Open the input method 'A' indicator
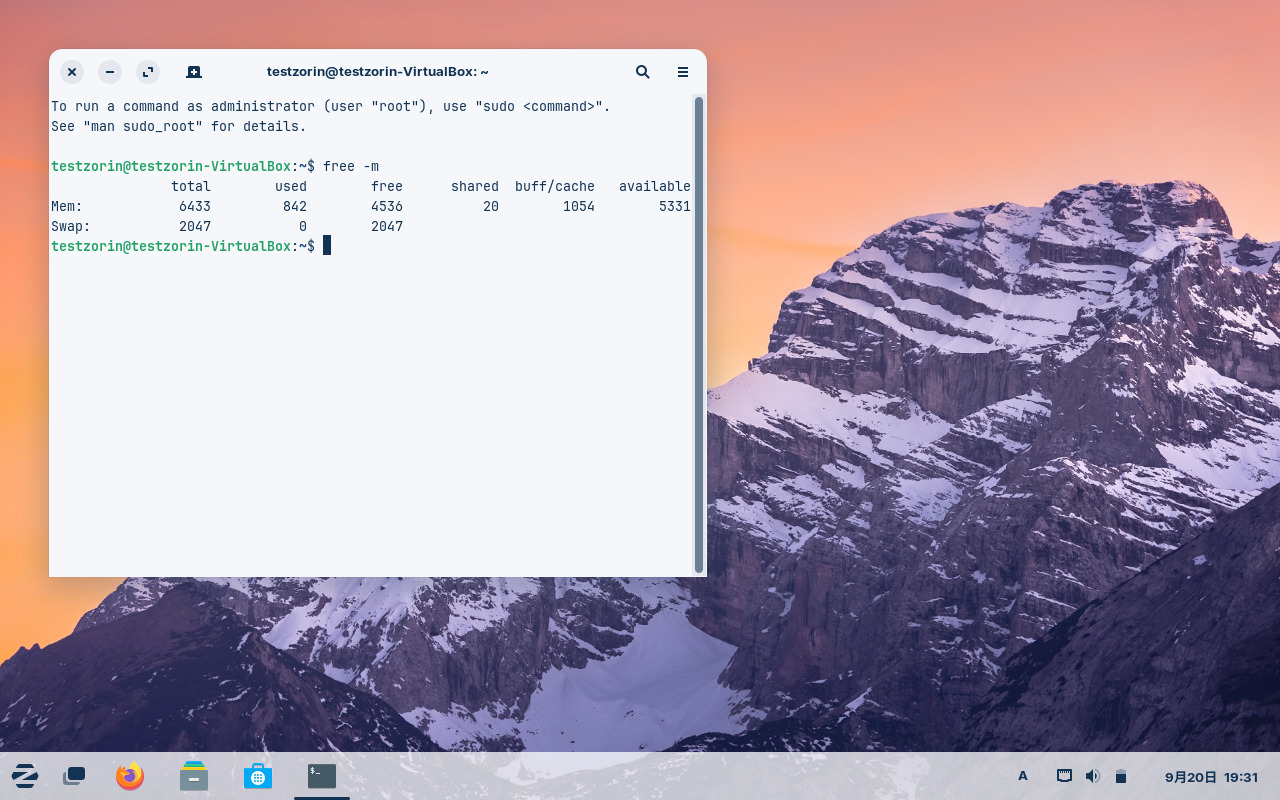Screen dimensions: 1280x800 1022,776
